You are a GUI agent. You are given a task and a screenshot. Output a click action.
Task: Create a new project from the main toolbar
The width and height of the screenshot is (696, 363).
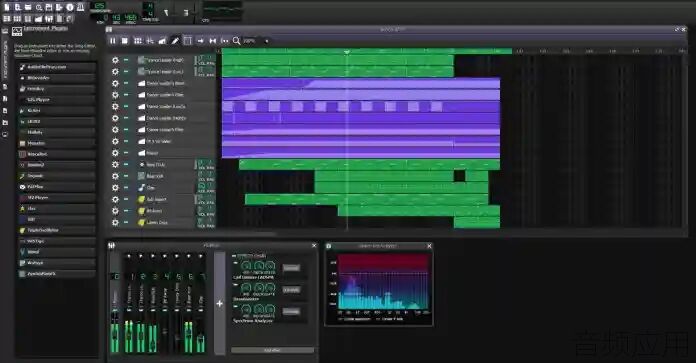7,7
